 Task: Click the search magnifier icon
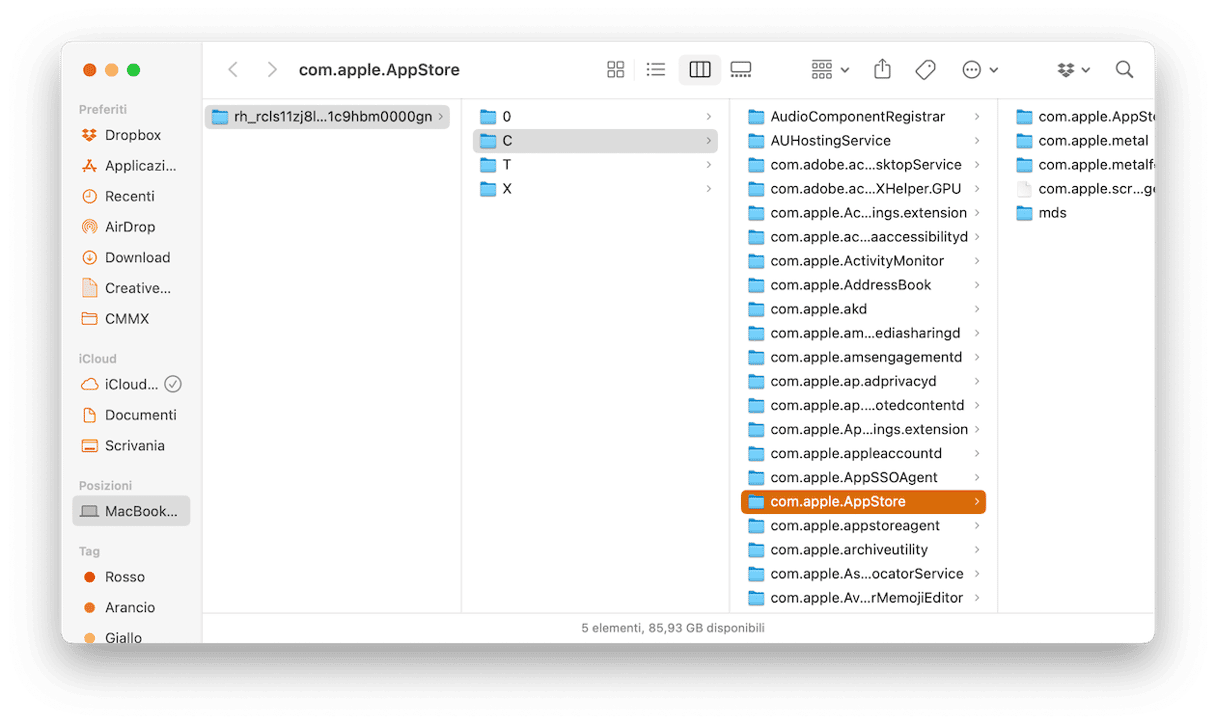point(1124,70)
